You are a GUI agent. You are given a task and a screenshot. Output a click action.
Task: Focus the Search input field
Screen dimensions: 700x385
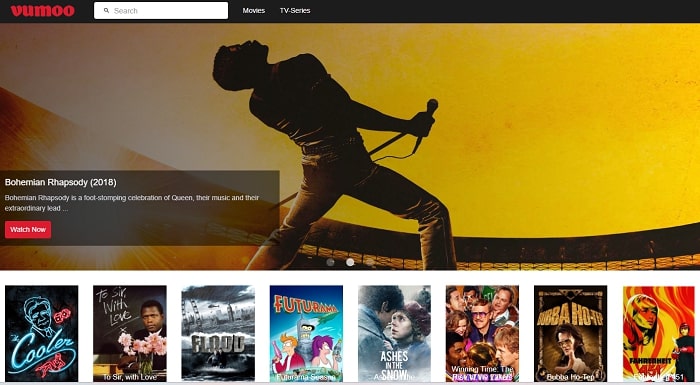pyautogui.click(x=161, y=11)
